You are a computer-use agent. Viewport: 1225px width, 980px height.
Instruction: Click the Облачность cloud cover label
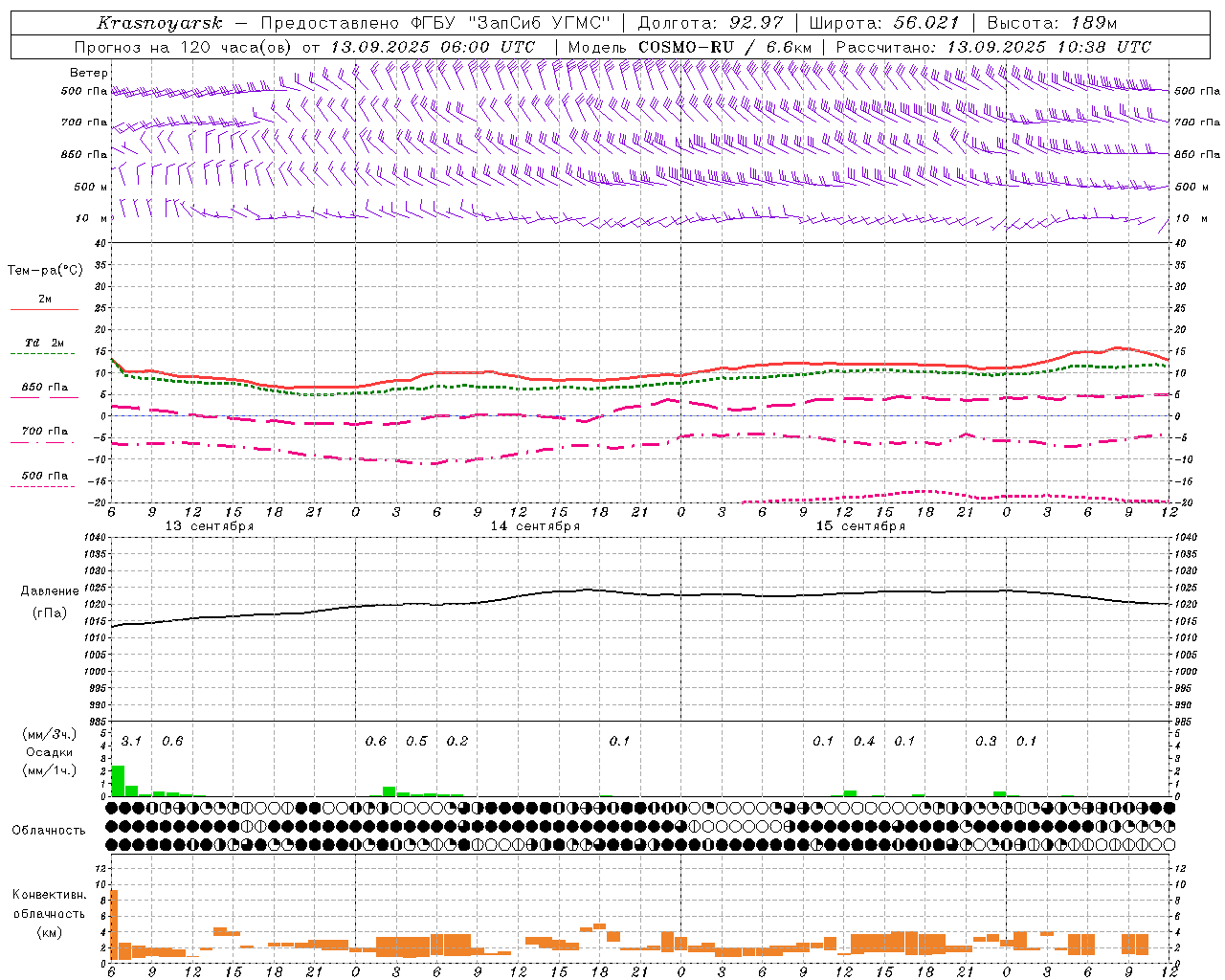point(49,831)
